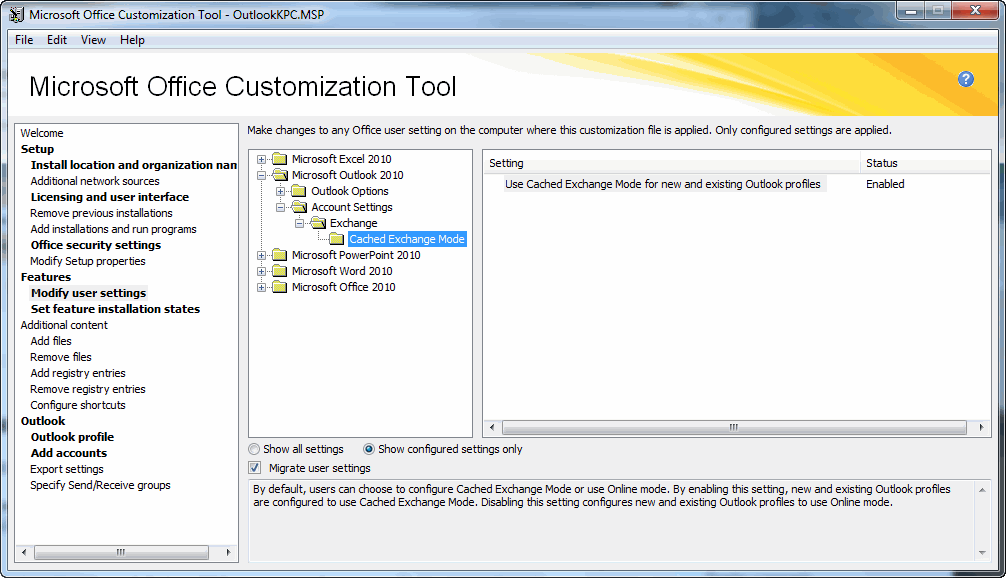
Task: Expand the Outlook Options node
Action: [280, 191]
